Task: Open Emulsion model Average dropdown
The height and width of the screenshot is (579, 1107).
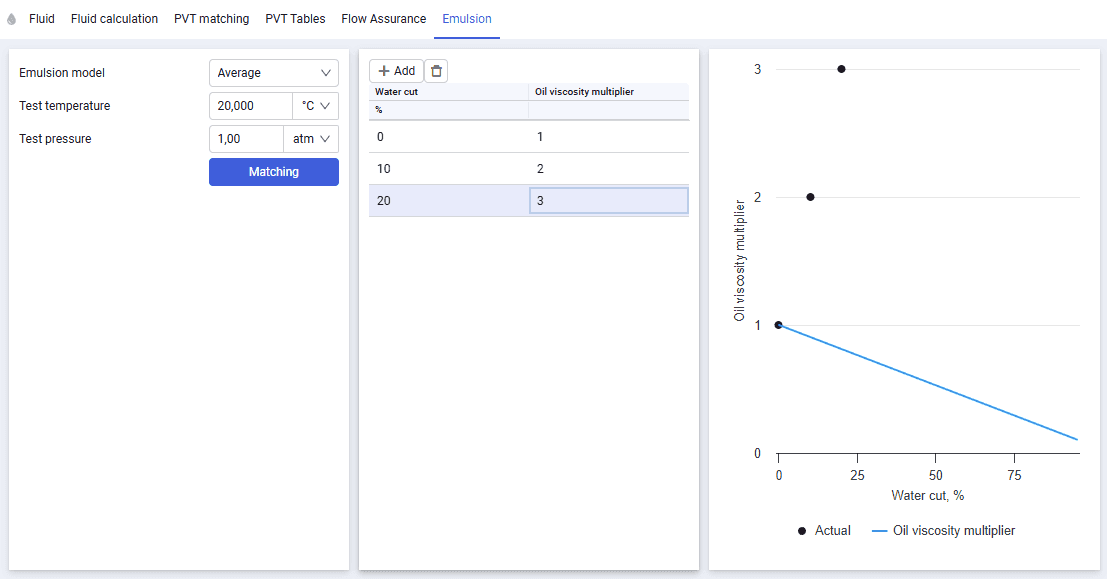Action: (x=274, y=73)
